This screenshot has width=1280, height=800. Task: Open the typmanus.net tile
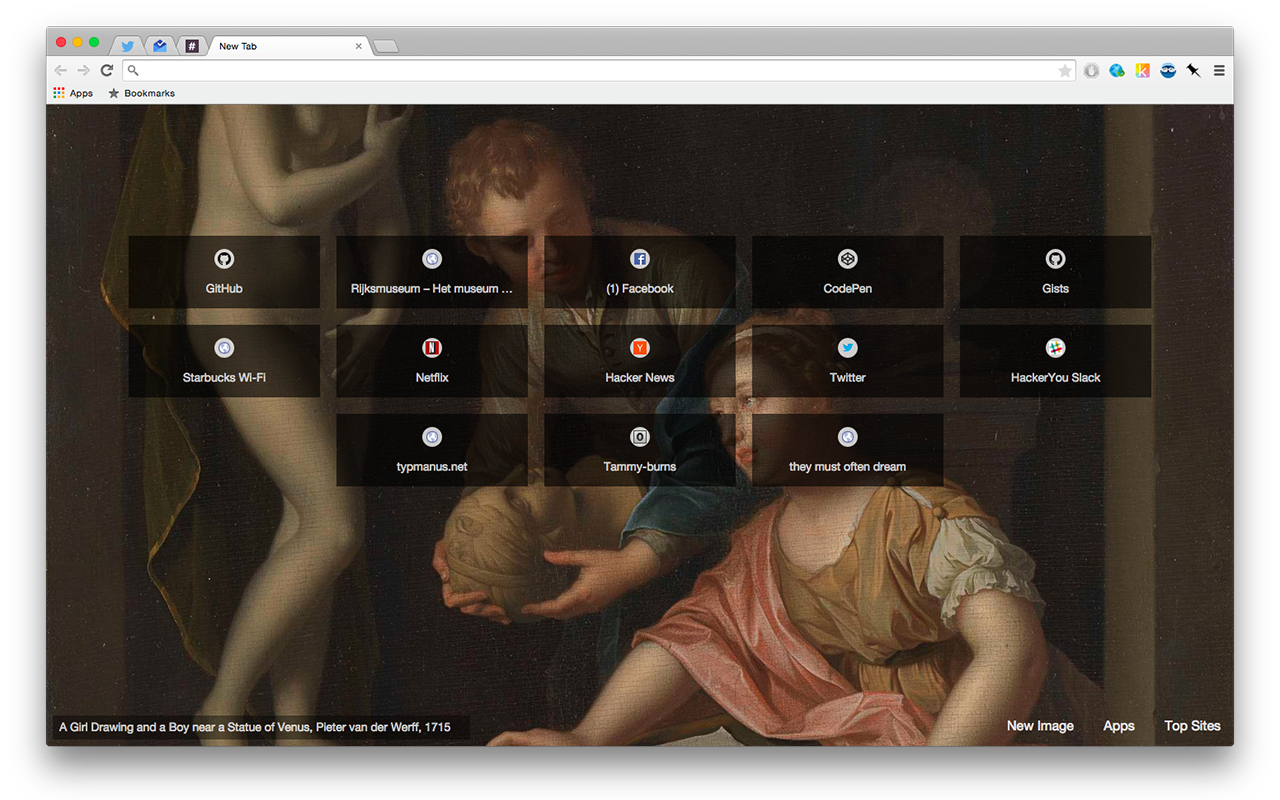pos(432,450)
